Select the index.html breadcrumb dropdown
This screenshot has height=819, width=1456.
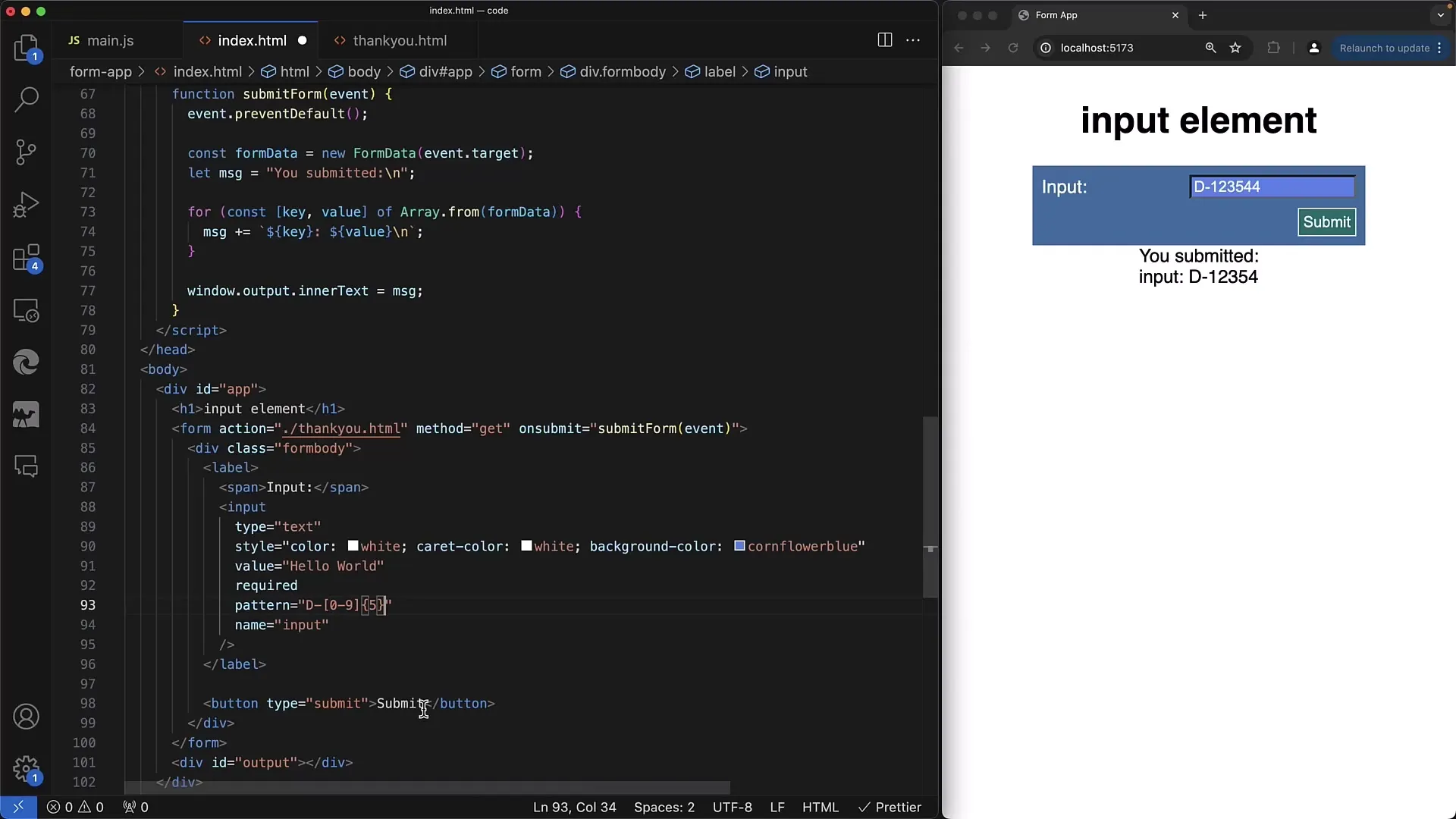click(x=207, y=71)
